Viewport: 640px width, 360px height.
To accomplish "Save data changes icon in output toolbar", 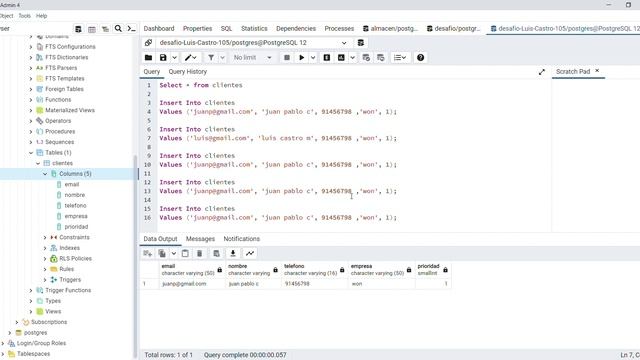I will coord(217,253).
